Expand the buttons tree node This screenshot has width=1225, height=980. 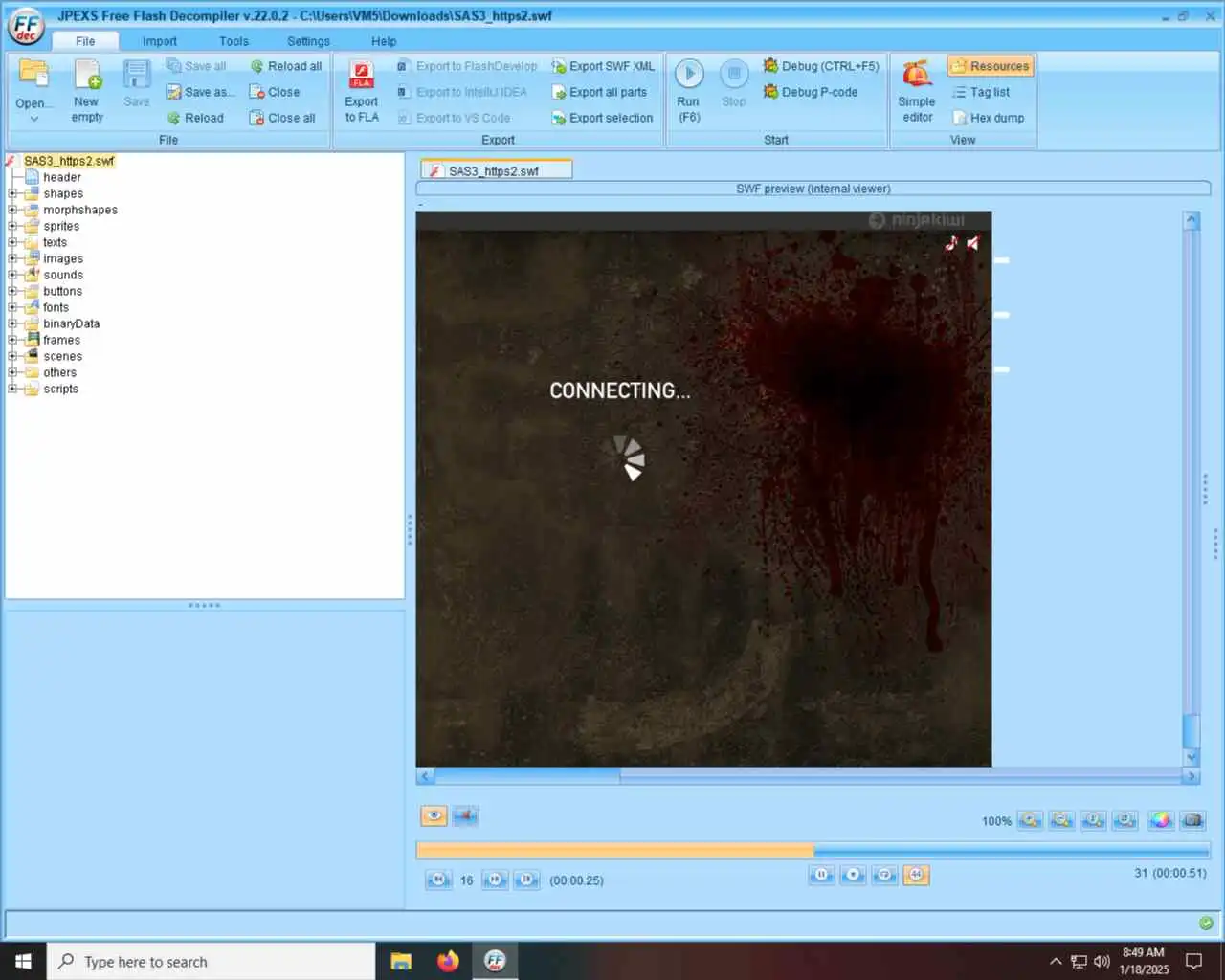(x=12, y=291)
